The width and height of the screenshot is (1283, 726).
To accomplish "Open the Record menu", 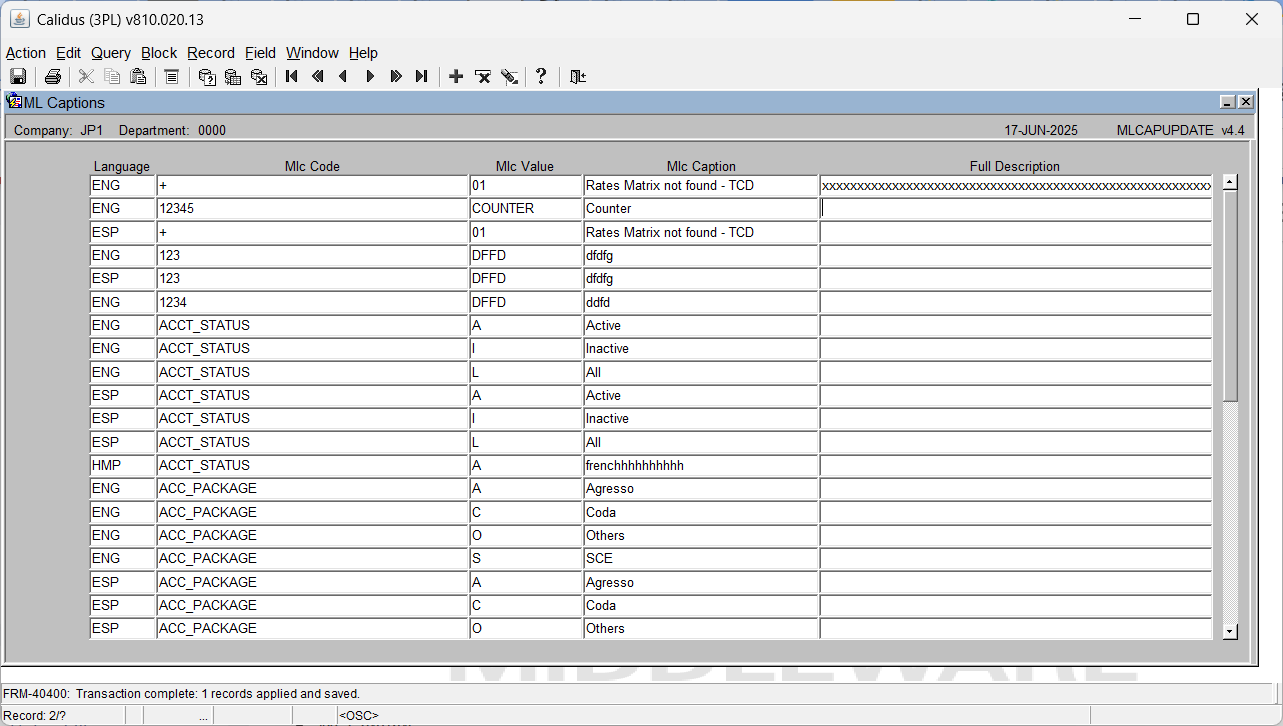I will coord(211,53).
